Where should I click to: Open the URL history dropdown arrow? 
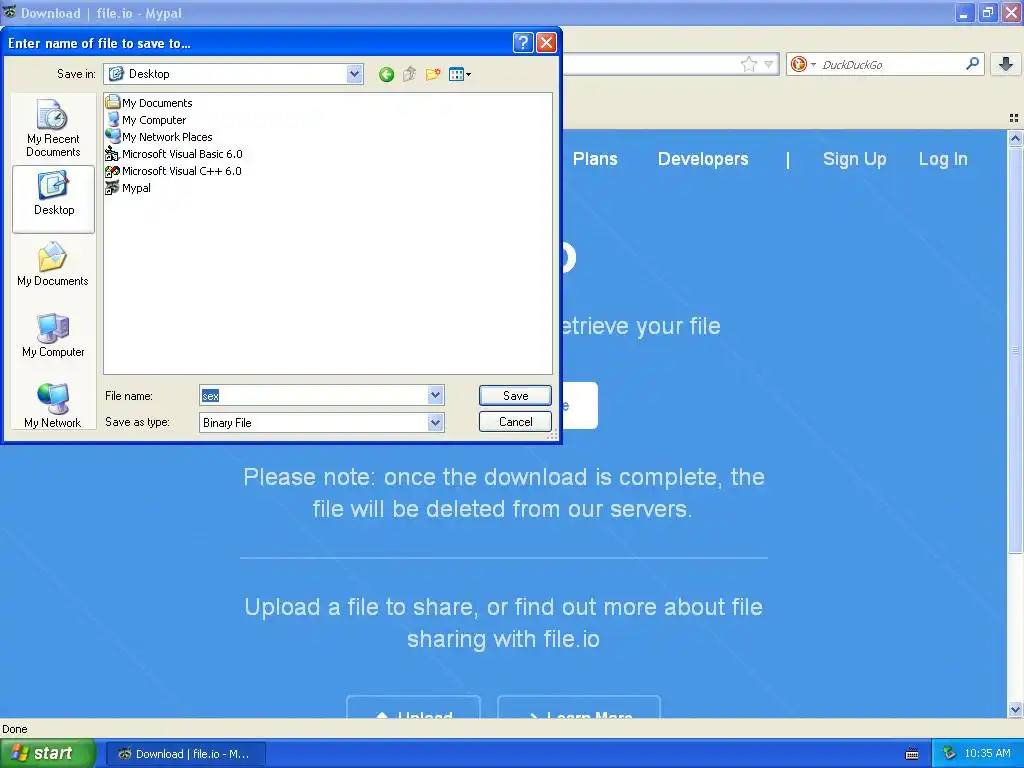click(769, 64)
